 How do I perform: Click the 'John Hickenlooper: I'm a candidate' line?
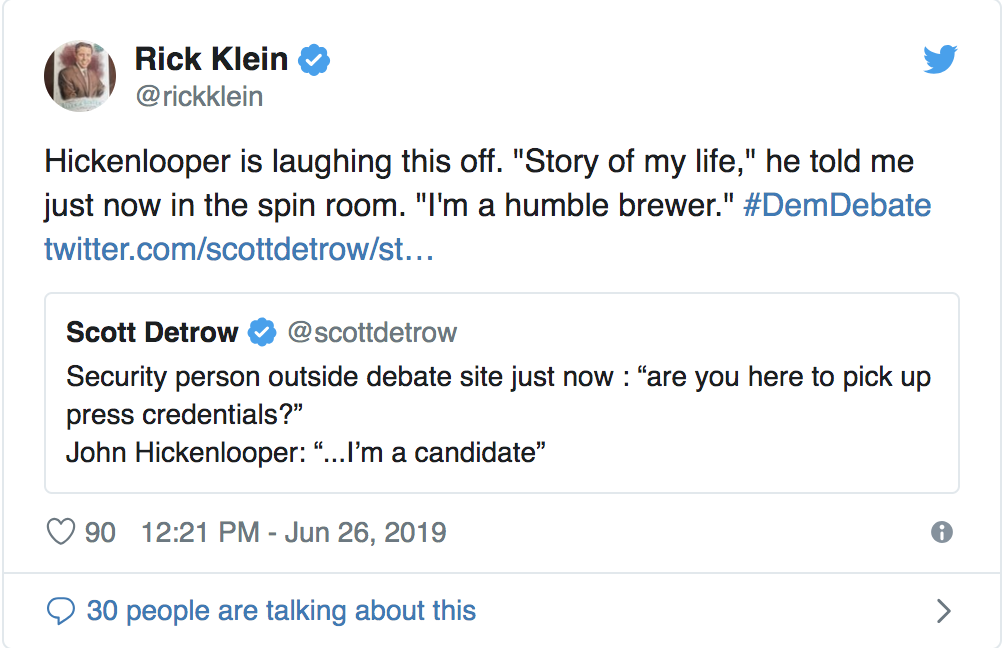coord(305,453)
